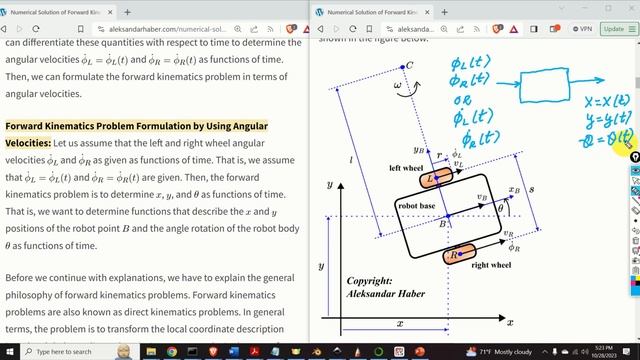This screenshot has height=360, width=640.
Task: Open site settings icon in left address bar
Action: pyautogui.click(x=101, y=29)
